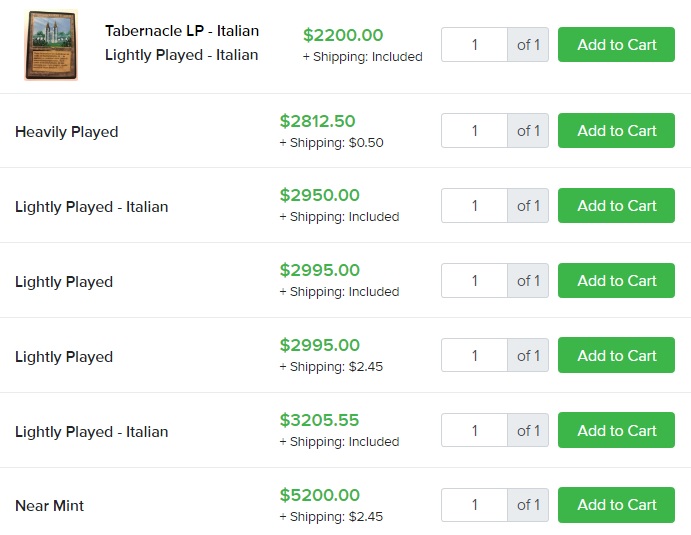Add the $2995.00 listing with $2.45 shipping to cart
The image size is (691, 535).
click(x=616, y=356)
